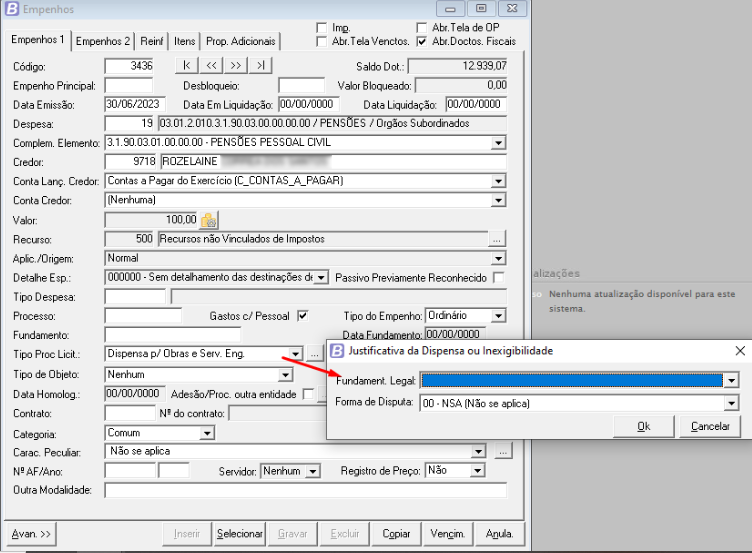752x553 pixels.
Task: Expand Servidor dropdown
Action: [313, 471]
